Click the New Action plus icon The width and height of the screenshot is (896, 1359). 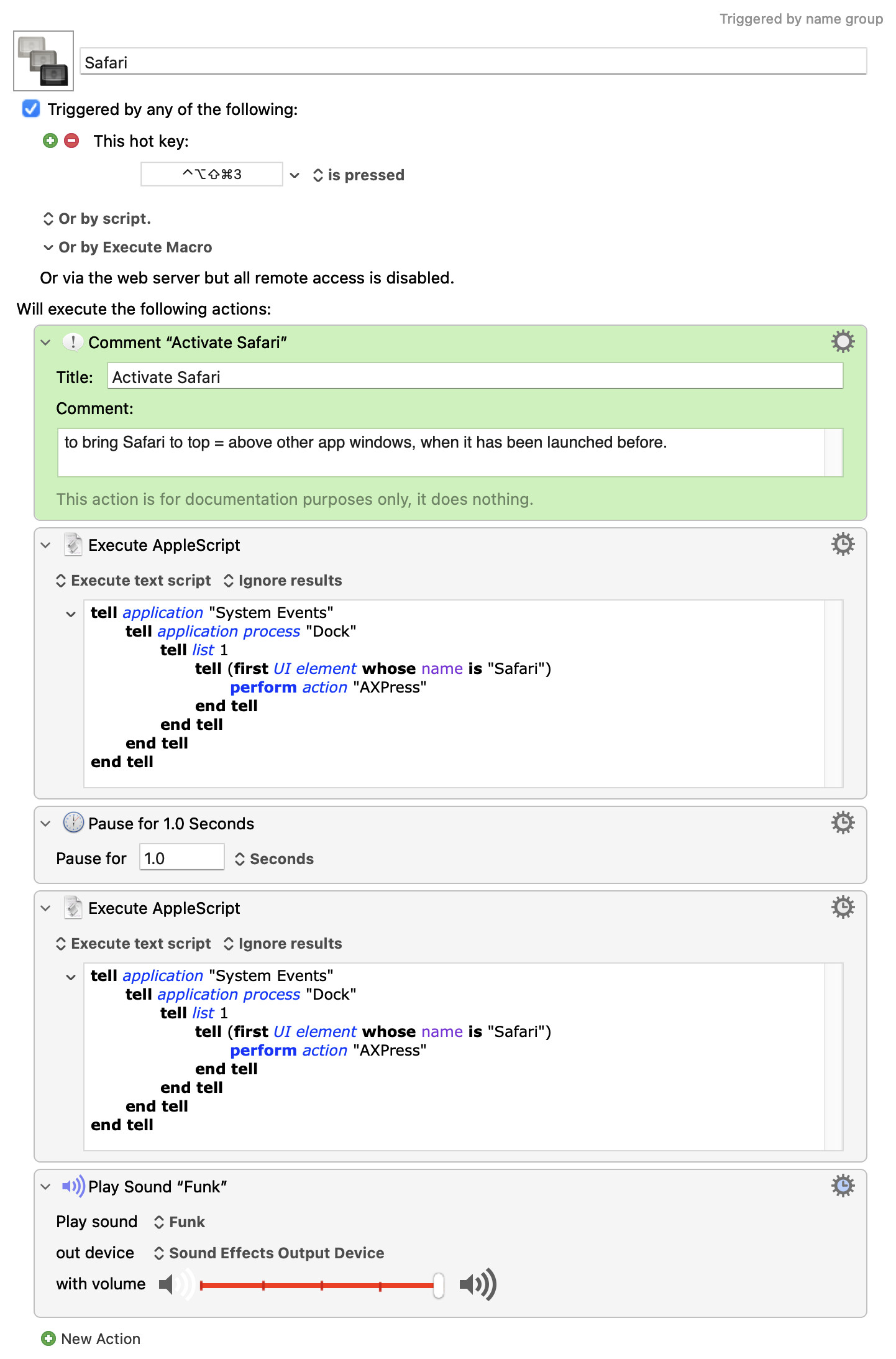click(48, 1338)
